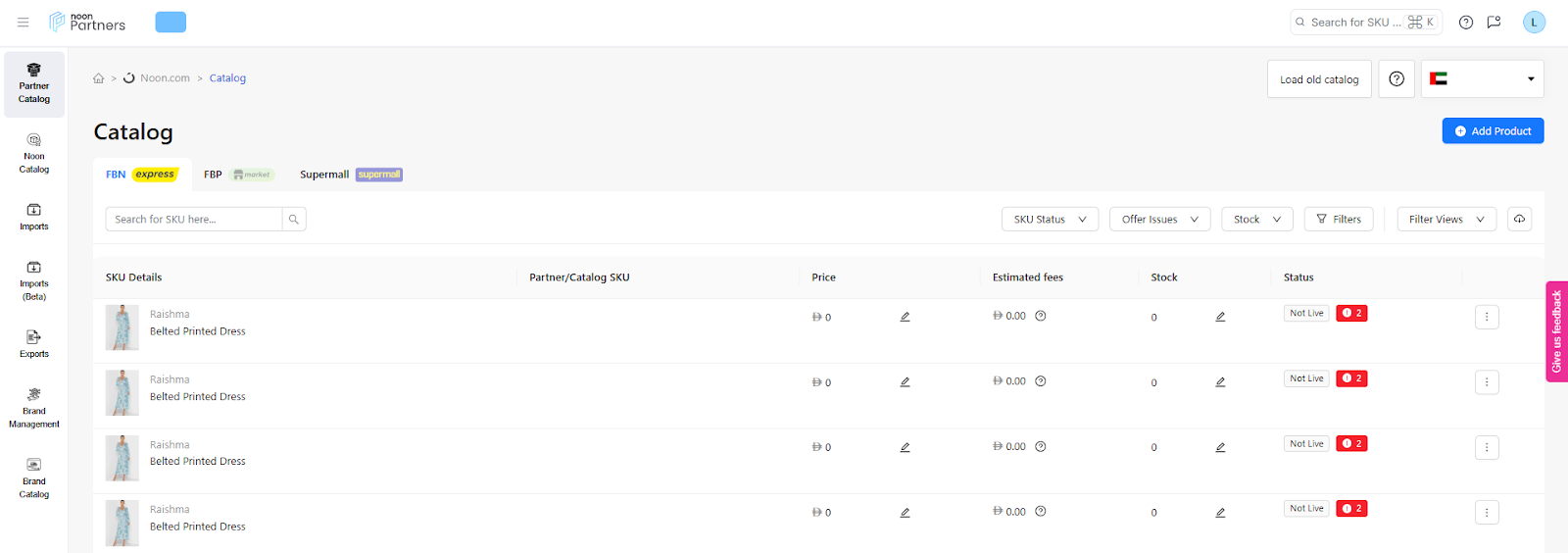Open second row dress thumbnail
The image size is (1568, 553).
[122, 393]
